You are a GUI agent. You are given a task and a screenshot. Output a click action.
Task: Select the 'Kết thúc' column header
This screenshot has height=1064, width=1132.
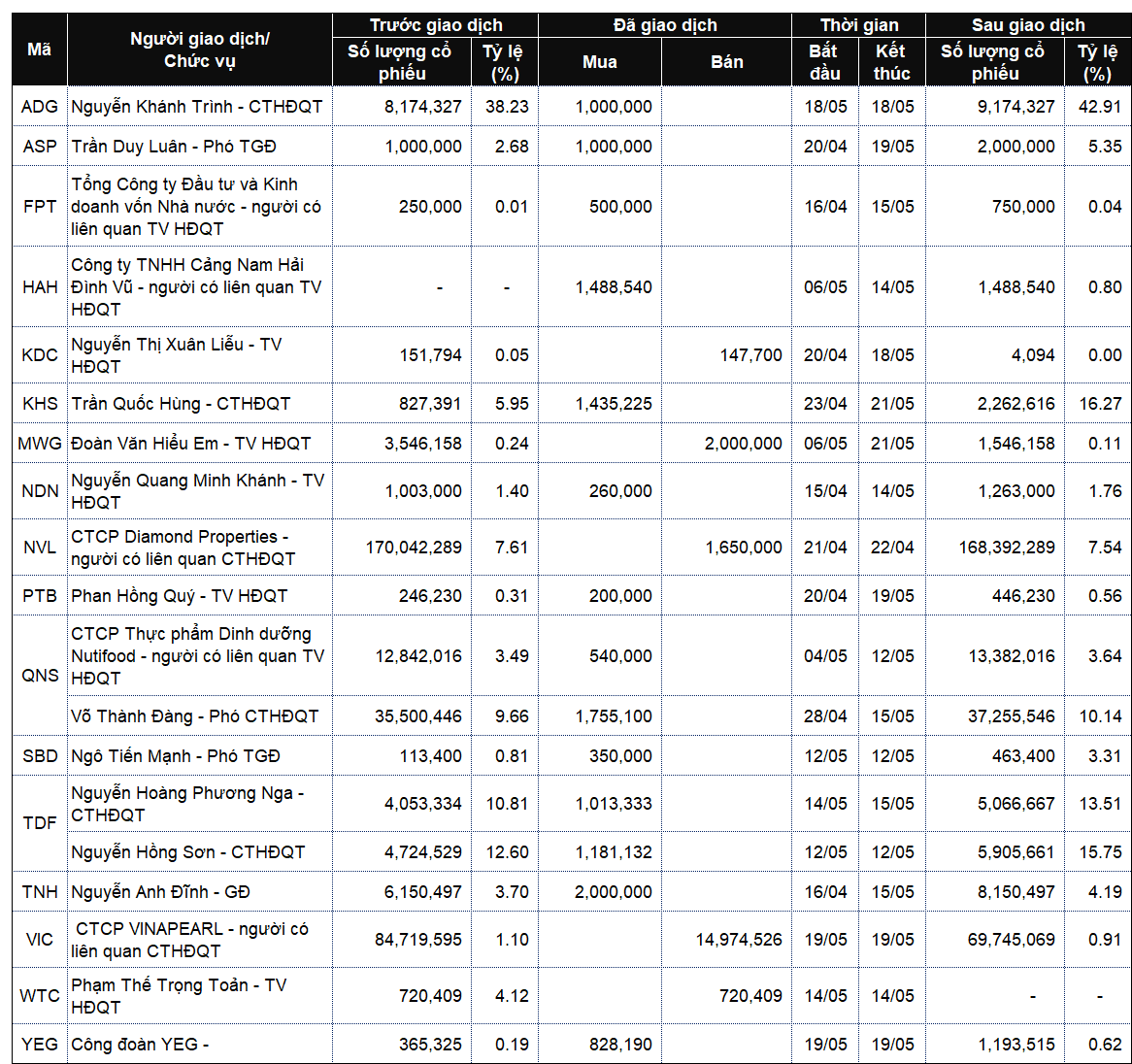click(891, 61)
